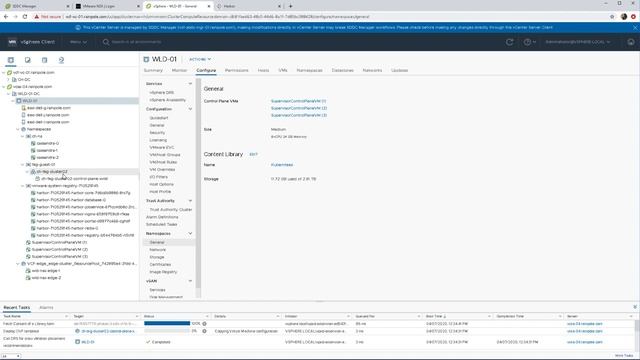Open the SupervisorControlPlaneVM (1) link under General
The image size is (640, 360).
tap(298, 101)
